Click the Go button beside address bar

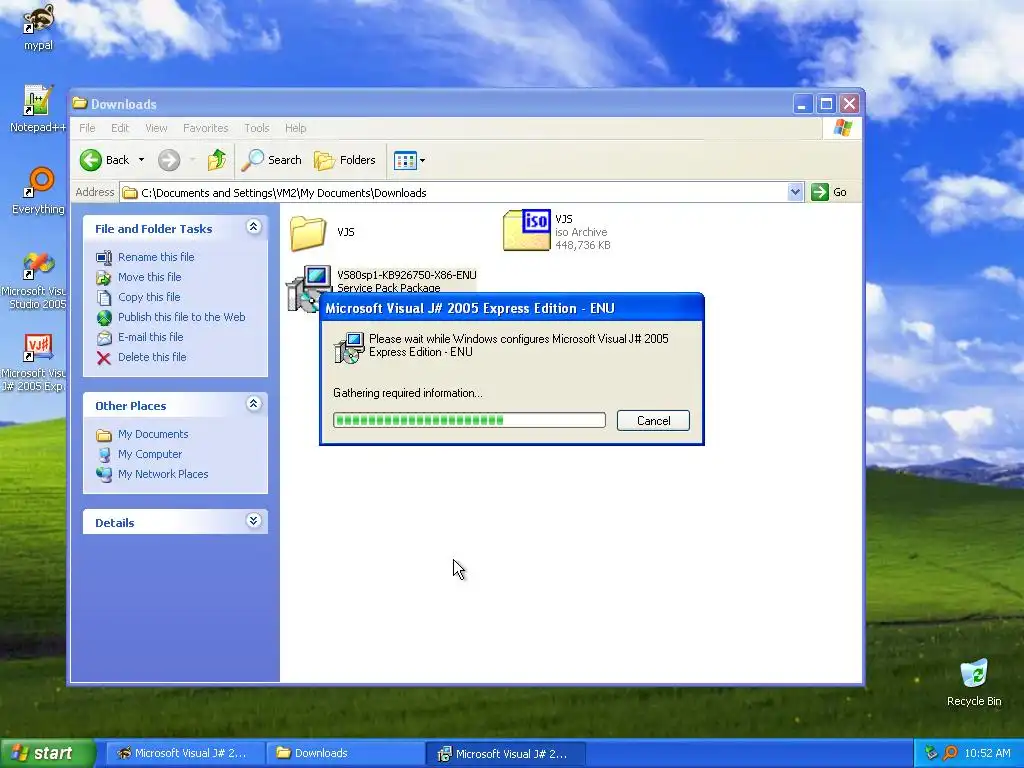[829, 192]
